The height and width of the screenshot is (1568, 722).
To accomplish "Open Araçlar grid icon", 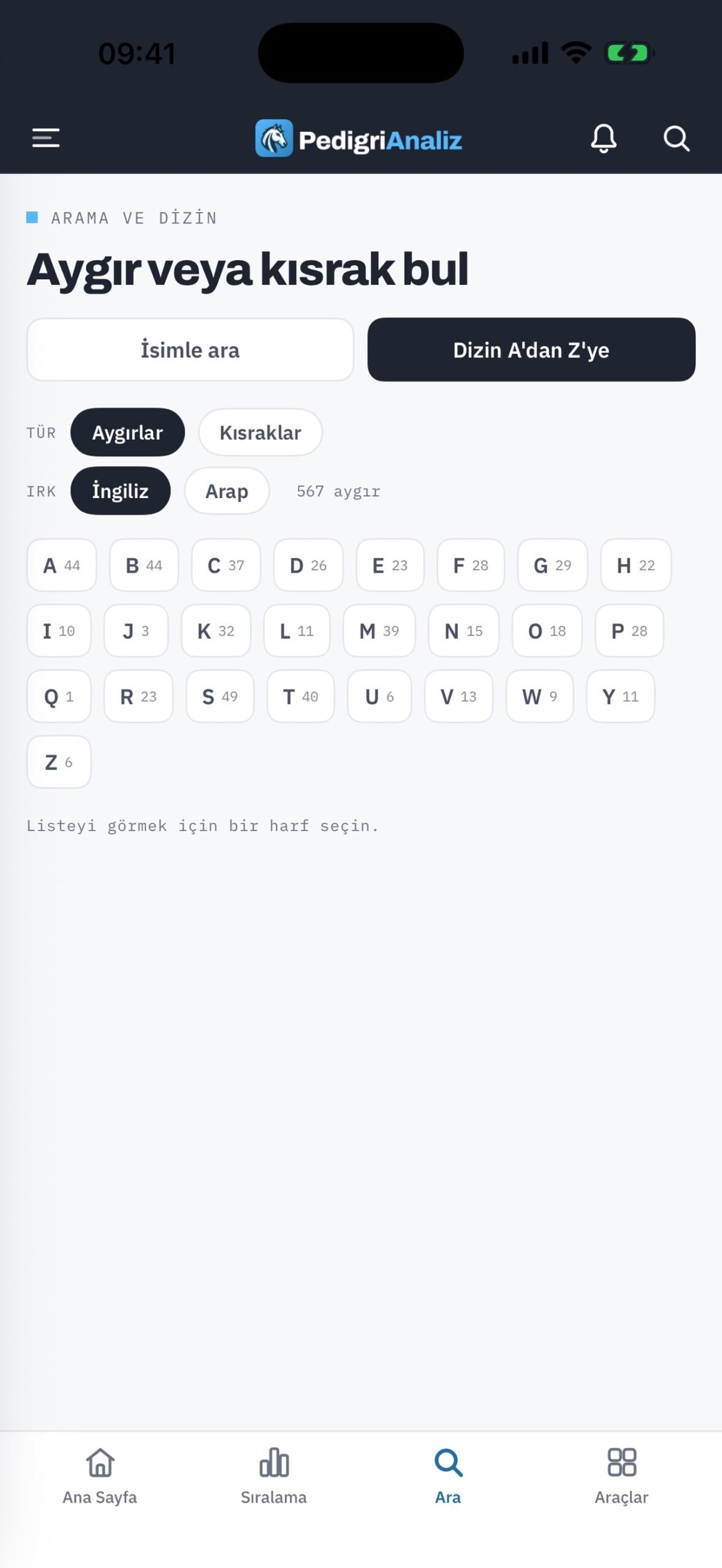I will [x=621, y=1463].
